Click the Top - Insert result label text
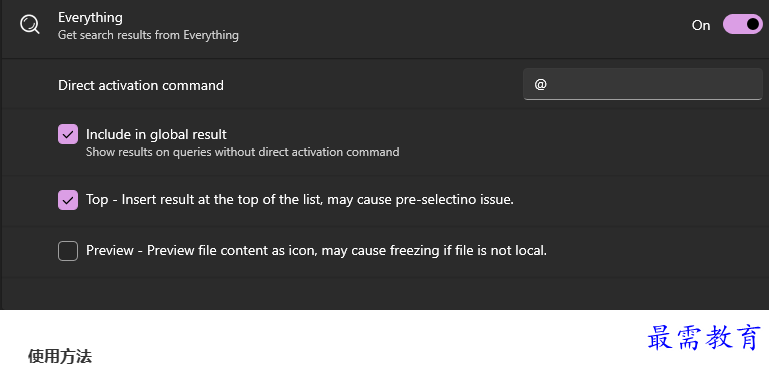Image resolution: width=769 pixels, height=369 pixels. pos(300,200)
